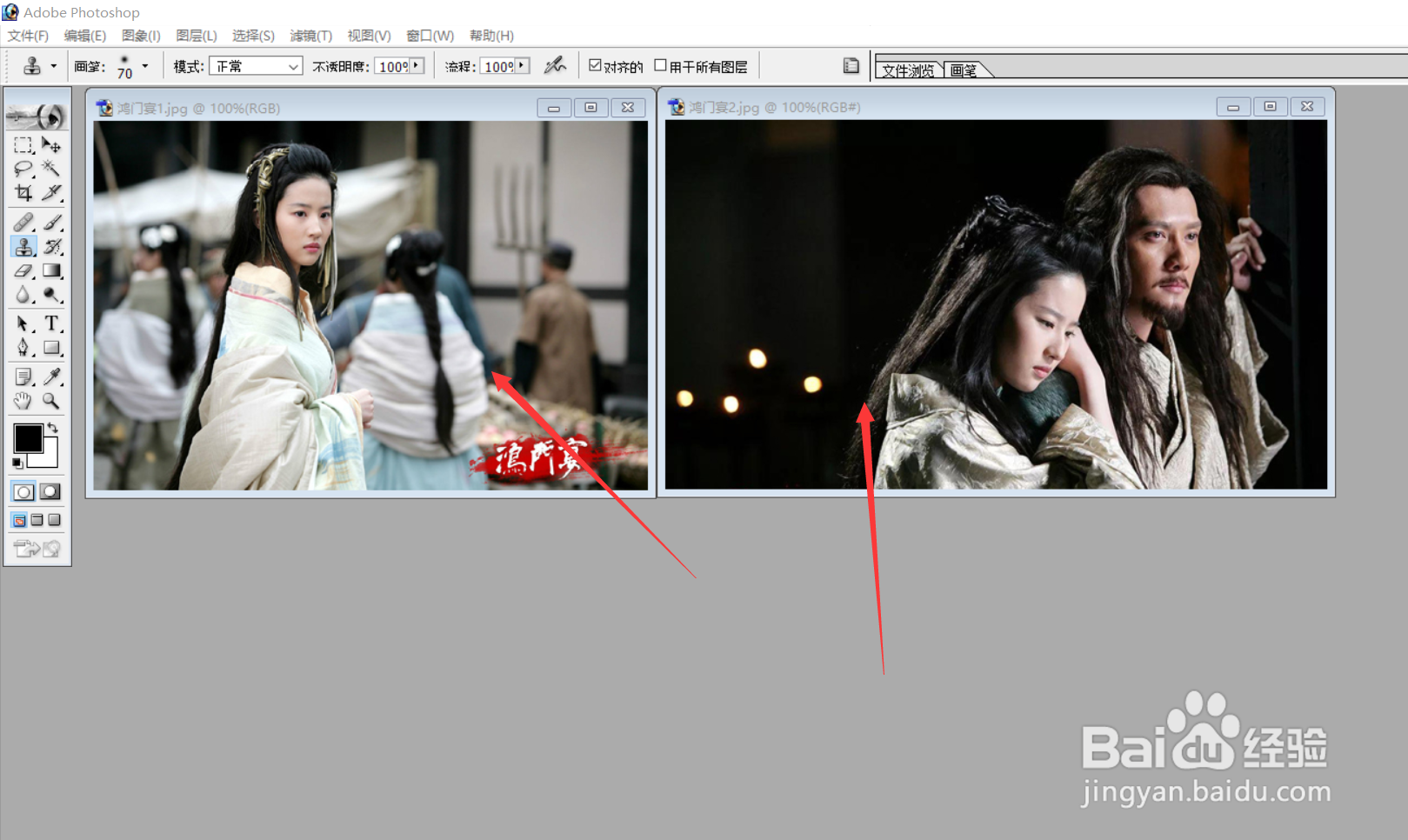Select the Eyedropper tool
Image resolution: width=1408 pixels, height=840 pixels.
click(x=51, y=377)
